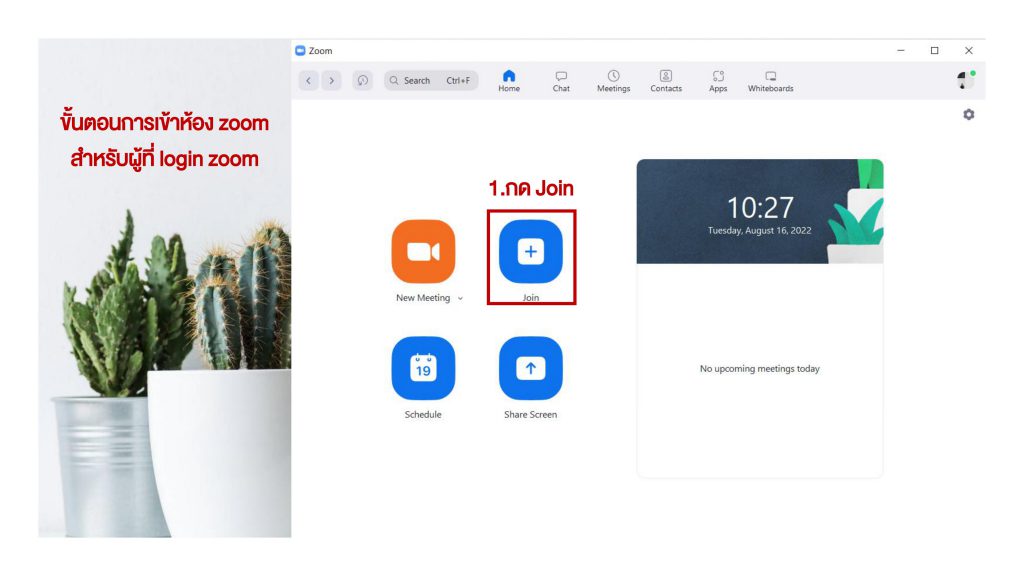
Task: Start a New Meeting with the orange camera icon
Action: click(x=423, y=251)
